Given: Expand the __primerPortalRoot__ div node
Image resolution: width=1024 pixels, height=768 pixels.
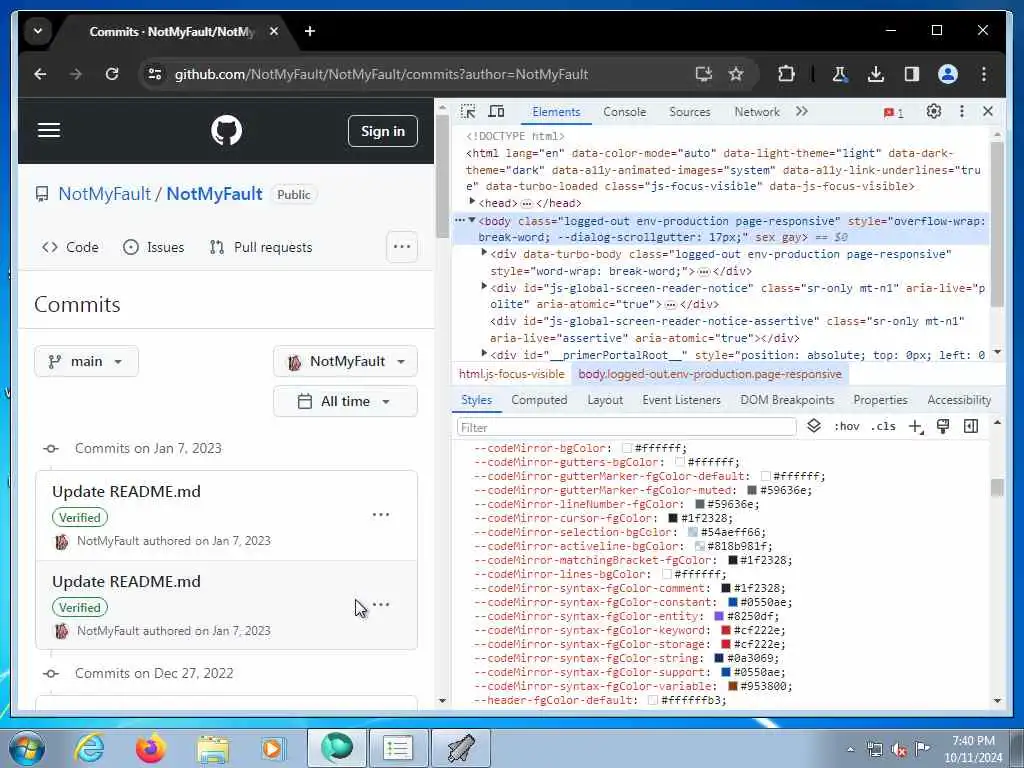Looking at the screenshot, I should [x=485, y=353].
